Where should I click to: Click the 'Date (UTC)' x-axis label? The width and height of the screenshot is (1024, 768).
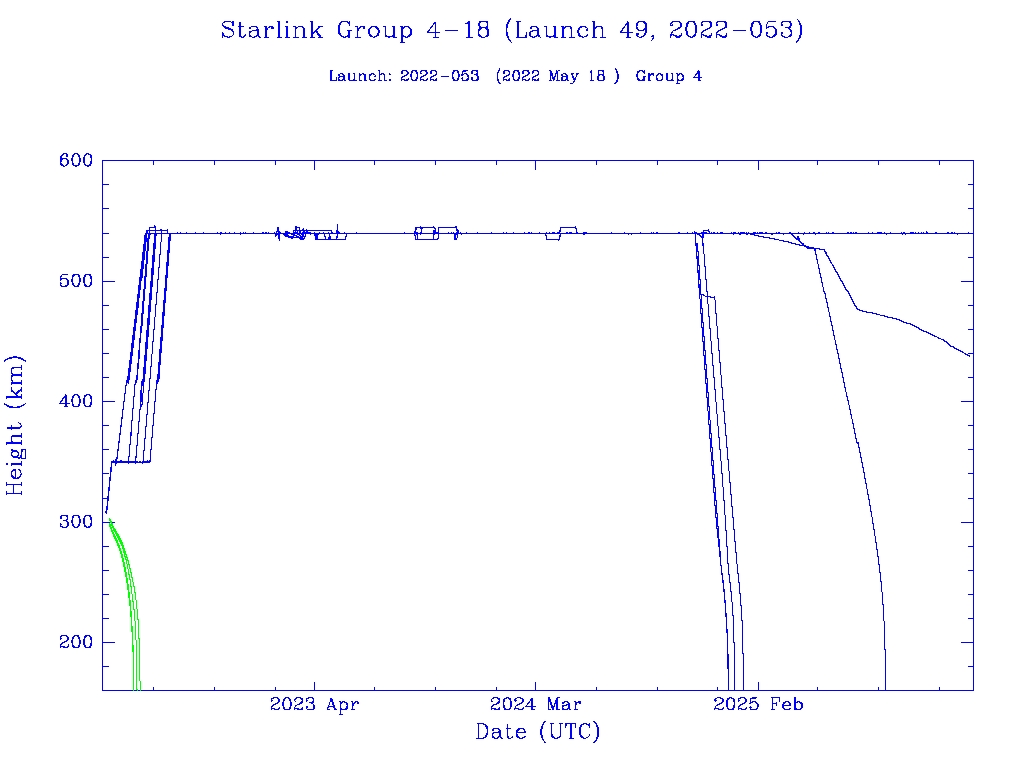pyautogui.click(x=538, y=732)
